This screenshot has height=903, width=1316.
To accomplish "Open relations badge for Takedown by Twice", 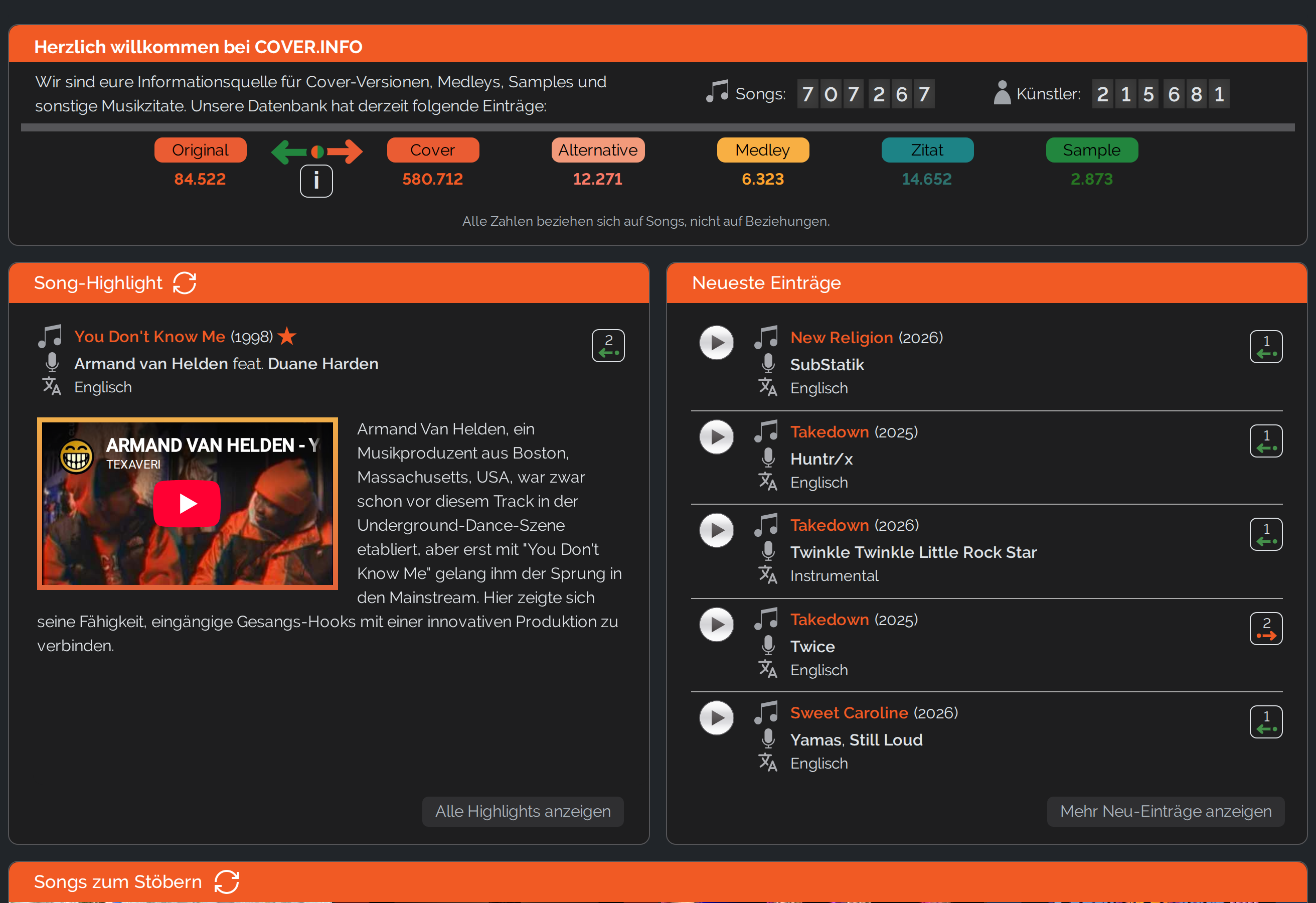I will pos(1266,628).
